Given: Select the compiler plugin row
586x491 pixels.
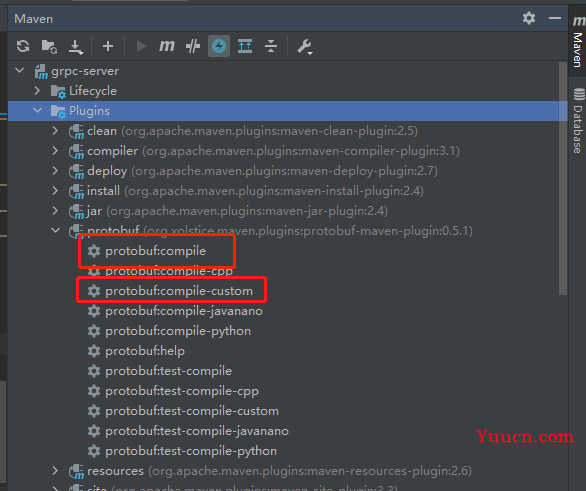Looking at the screenshot, I should point(288,151).
